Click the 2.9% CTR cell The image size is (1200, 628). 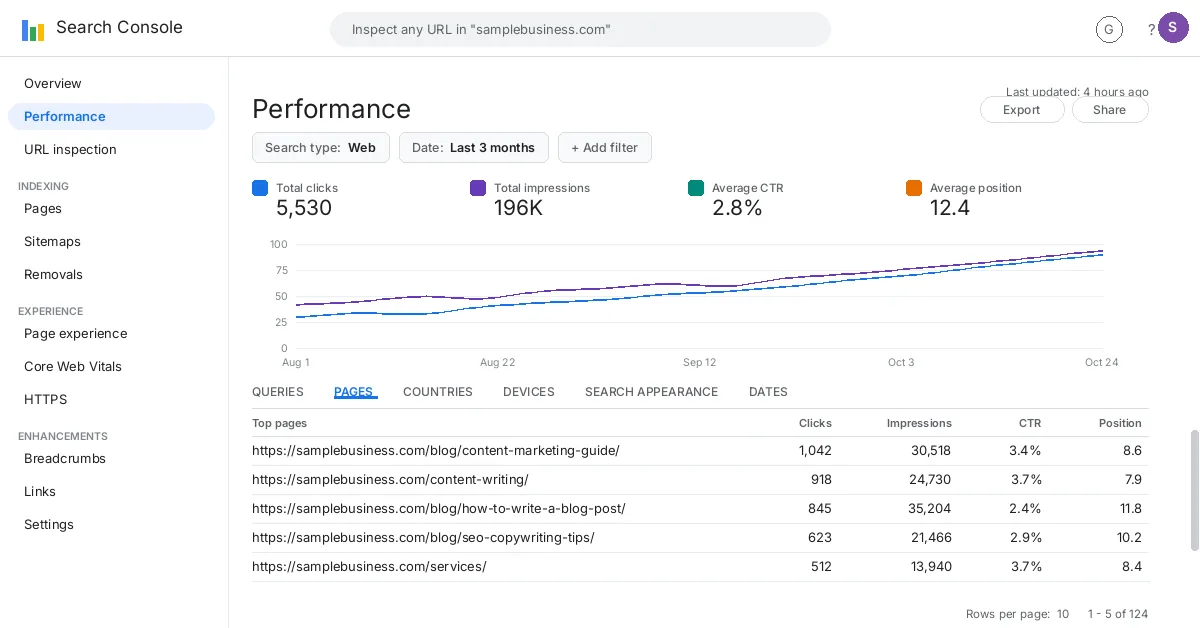point(1026,538)
